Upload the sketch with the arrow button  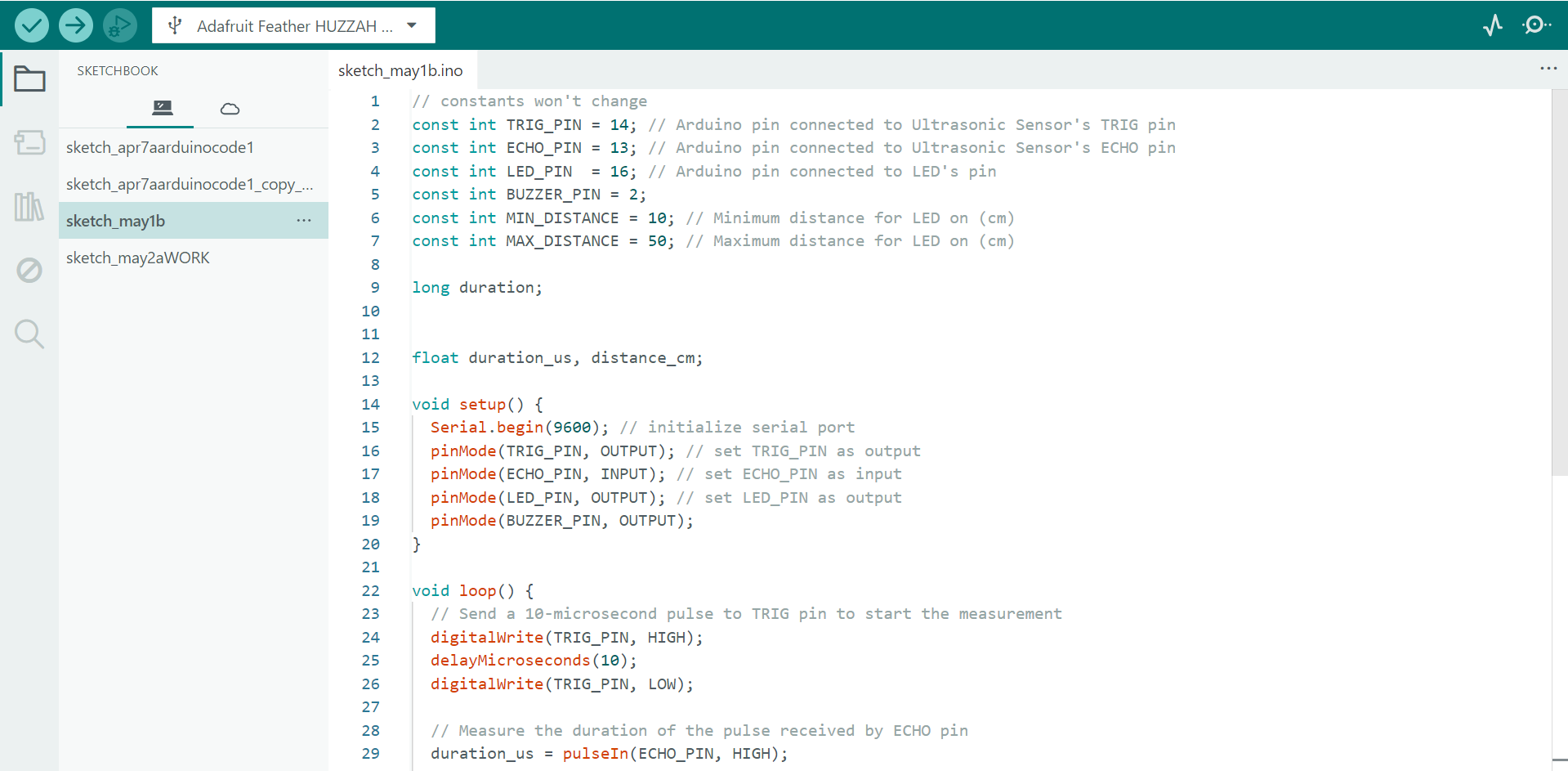coord(76,25)
